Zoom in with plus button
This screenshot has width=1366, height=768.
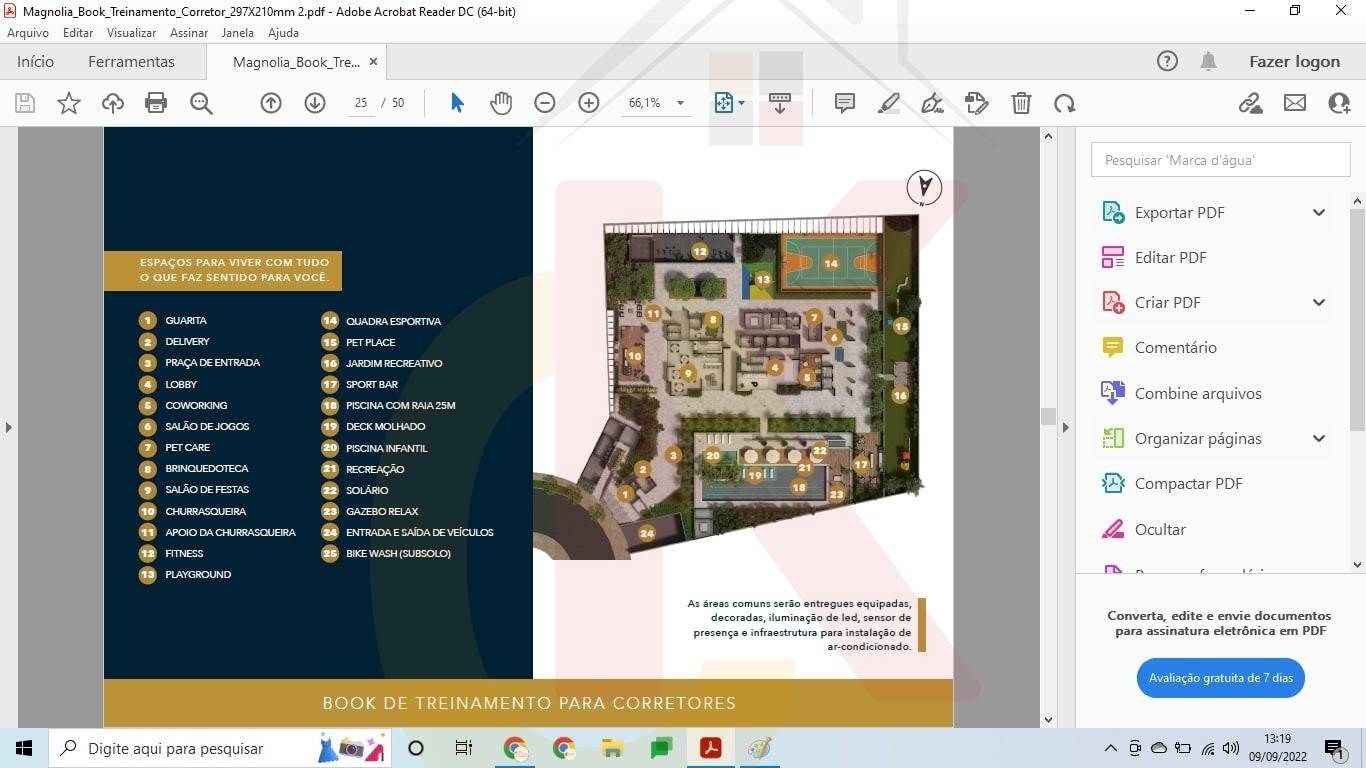[589, 103]
